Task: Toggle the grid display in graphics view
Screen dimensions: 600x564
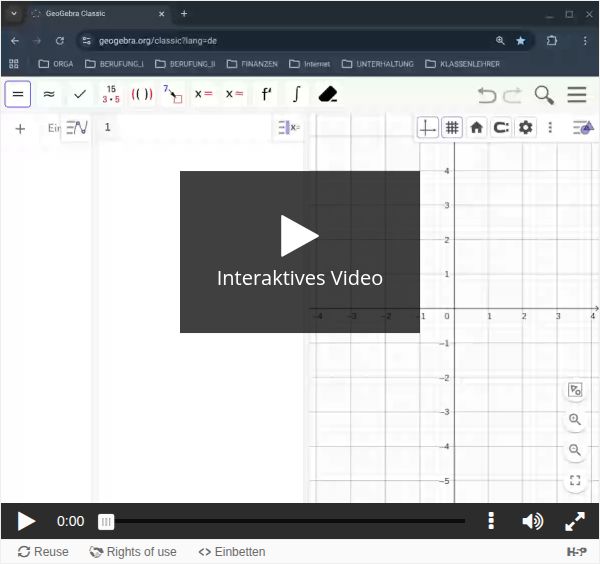Action: (x=452, y=128)
